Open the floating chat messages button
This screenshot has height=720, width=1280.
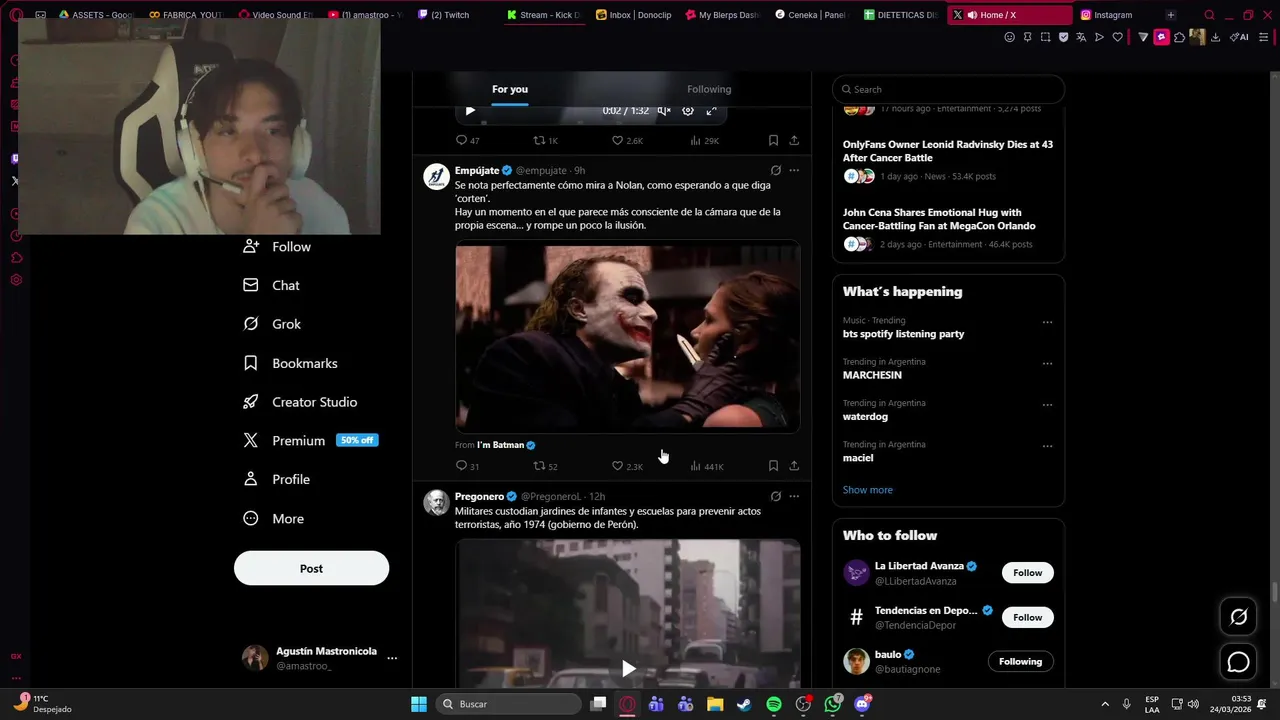pos(1238,662)
